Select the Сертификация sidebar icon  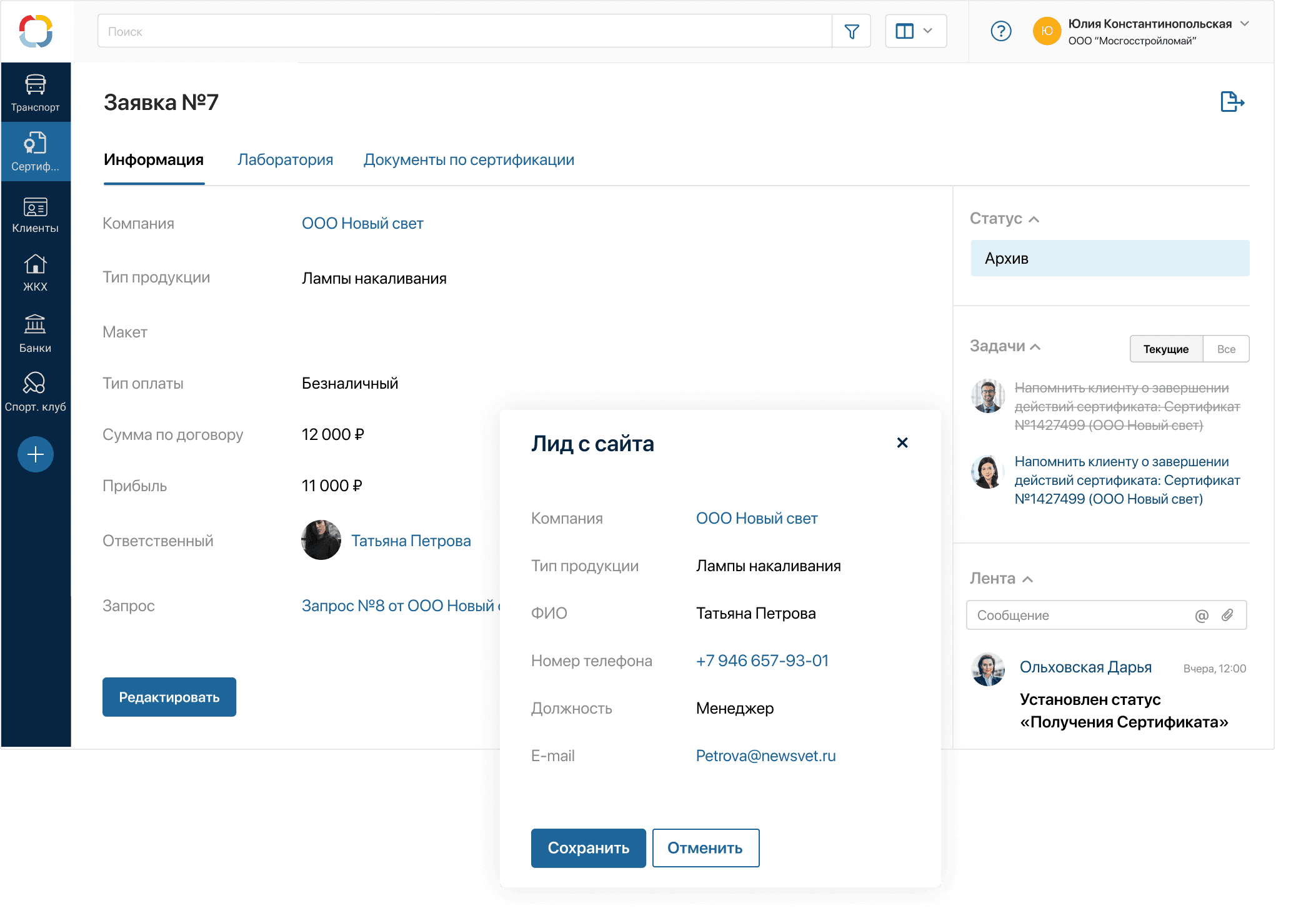[36, 150]
